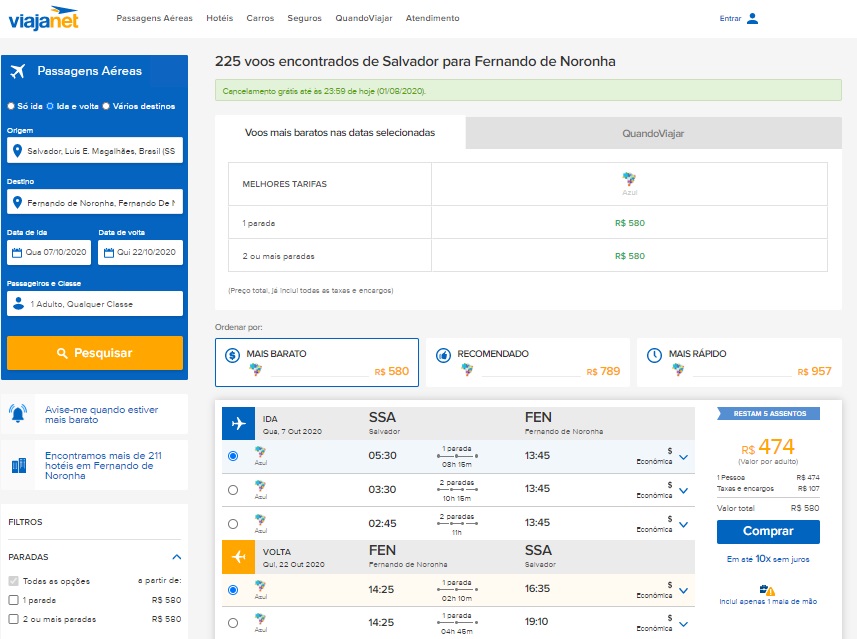Click the hotels building icon

coord(18,465)
